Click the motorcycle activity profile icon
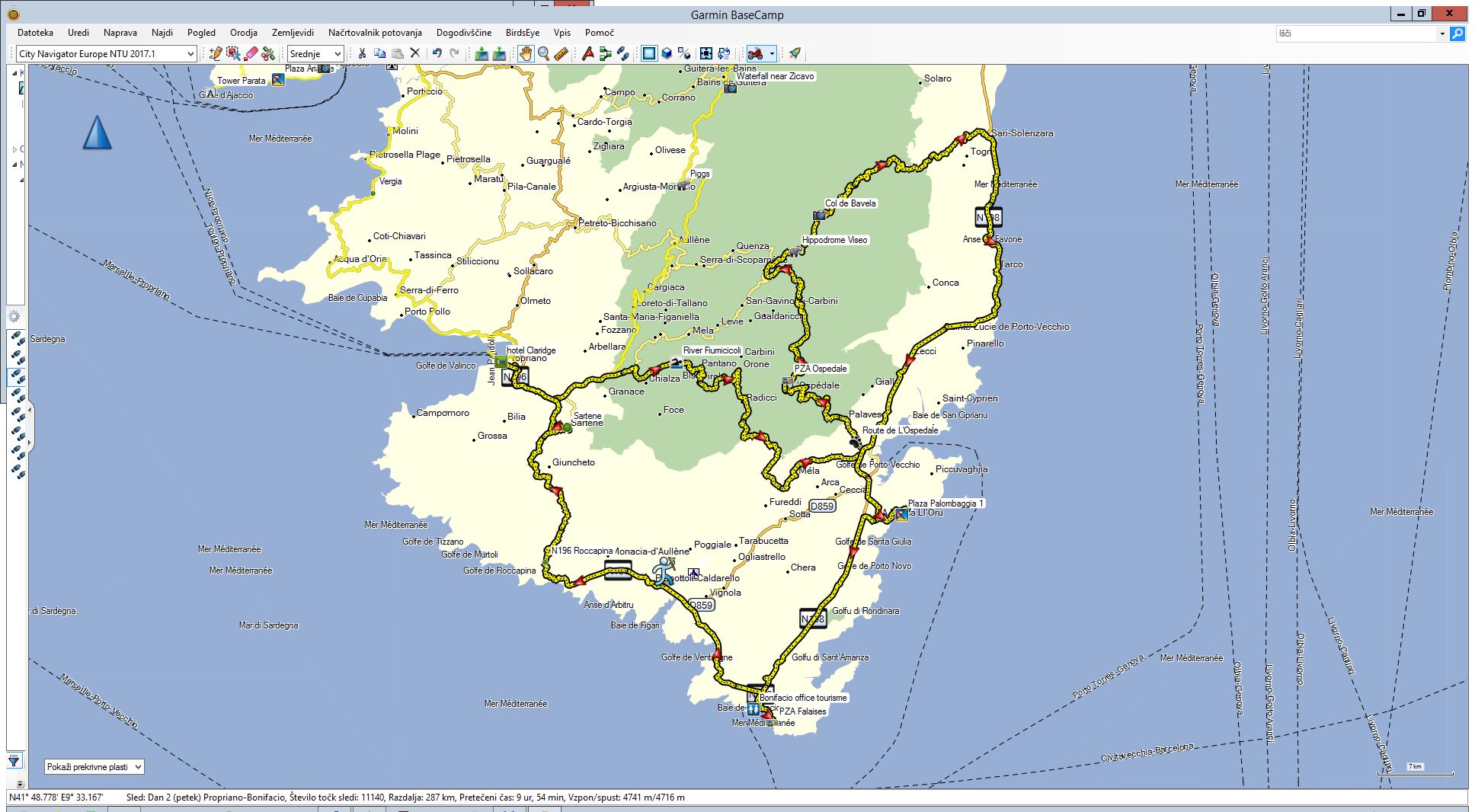The image size is (1475, 812). pyautogui.click(x=755, y=53)
